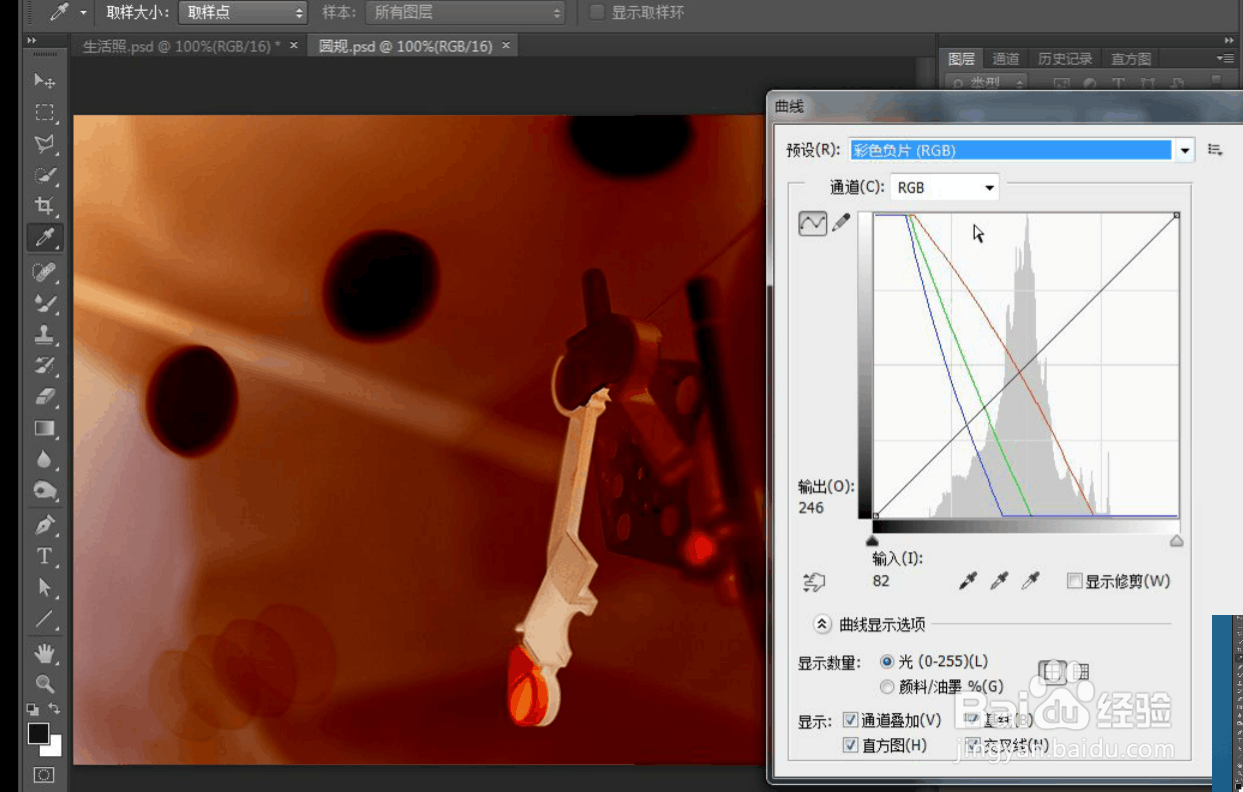Open the 历史记录 panel tab
1243x792 pixels.
(1065, 59)
